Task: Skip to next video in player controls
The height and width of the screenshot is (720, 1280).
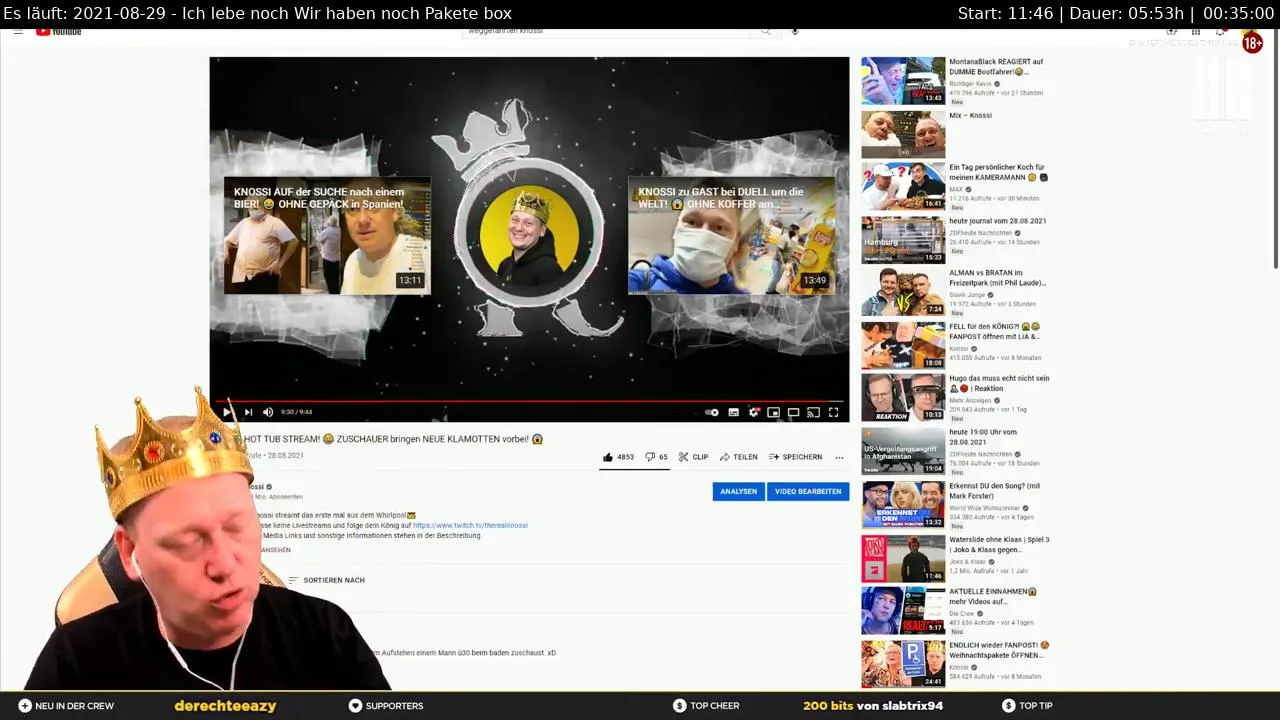Action: [x=248, y=412]
